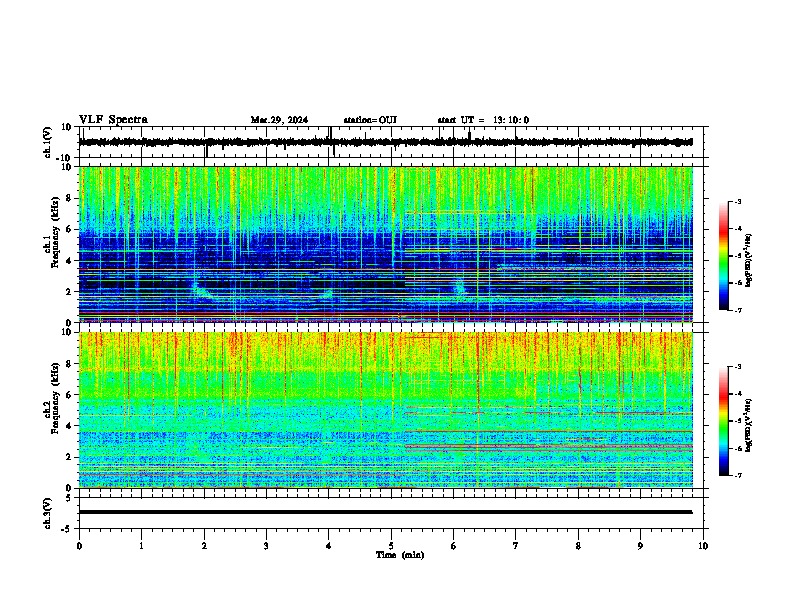Click the ch.1(V) waveform axis label

48,142
